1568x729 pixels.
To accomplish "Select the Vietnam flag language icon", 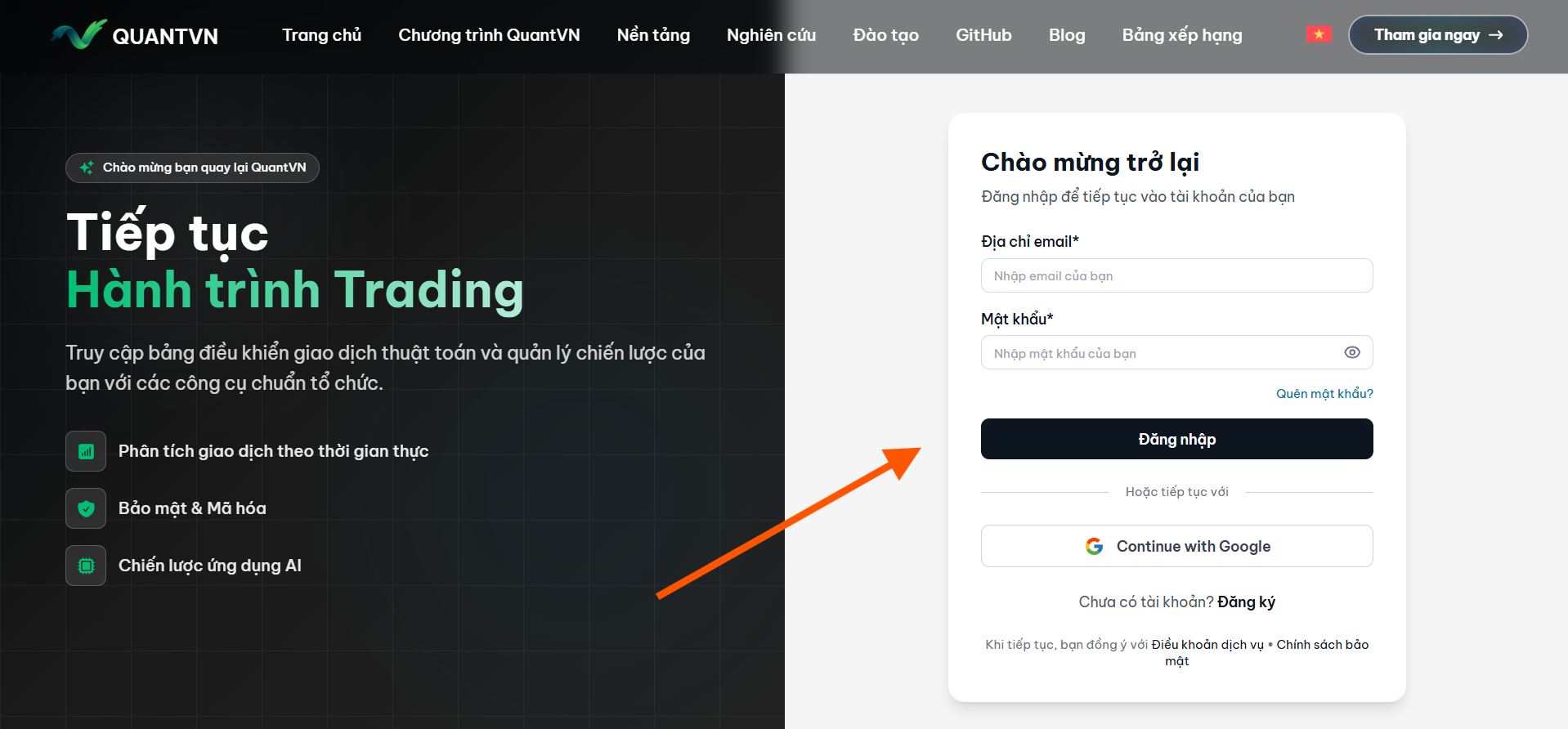I will (x=1319, y=34).
